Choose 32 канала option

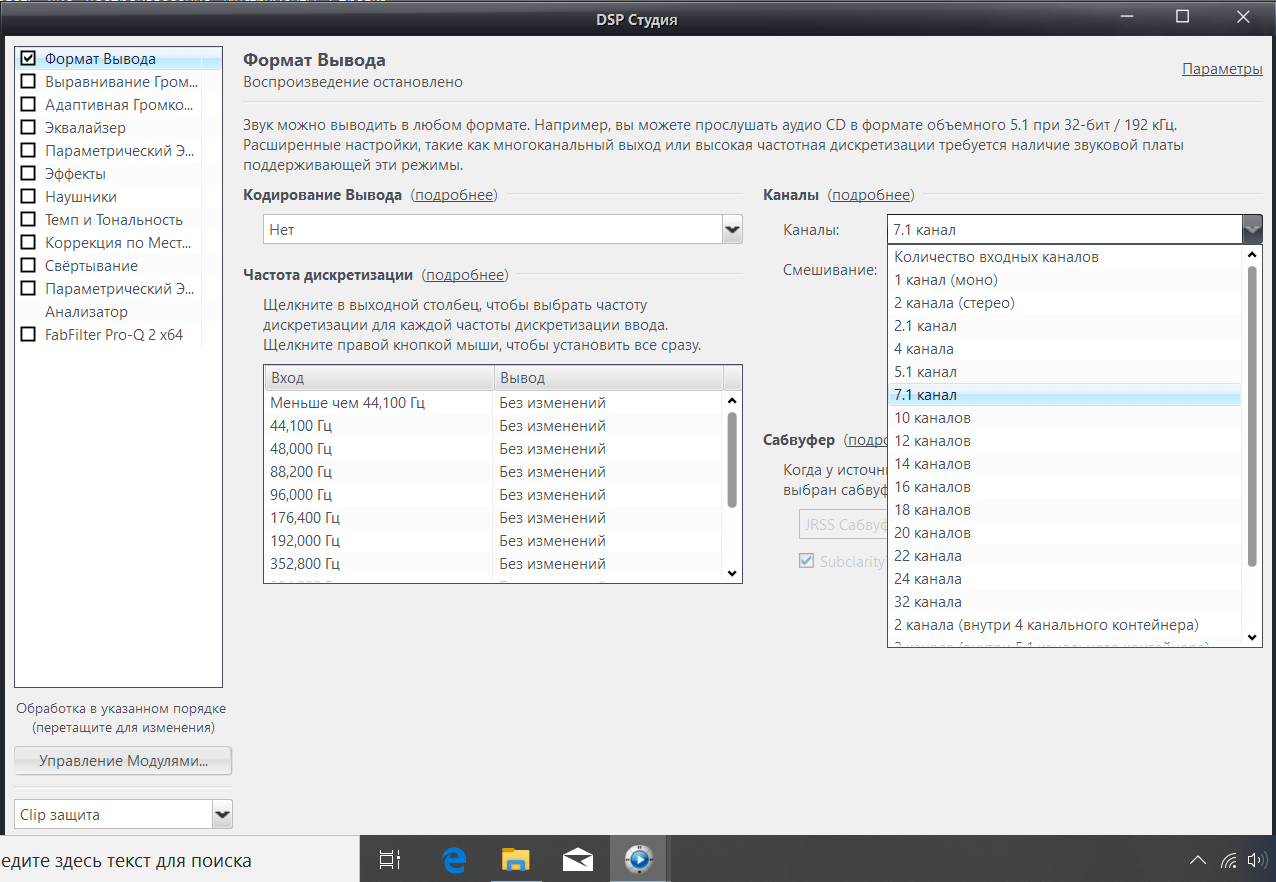[x=1064, y=602]
